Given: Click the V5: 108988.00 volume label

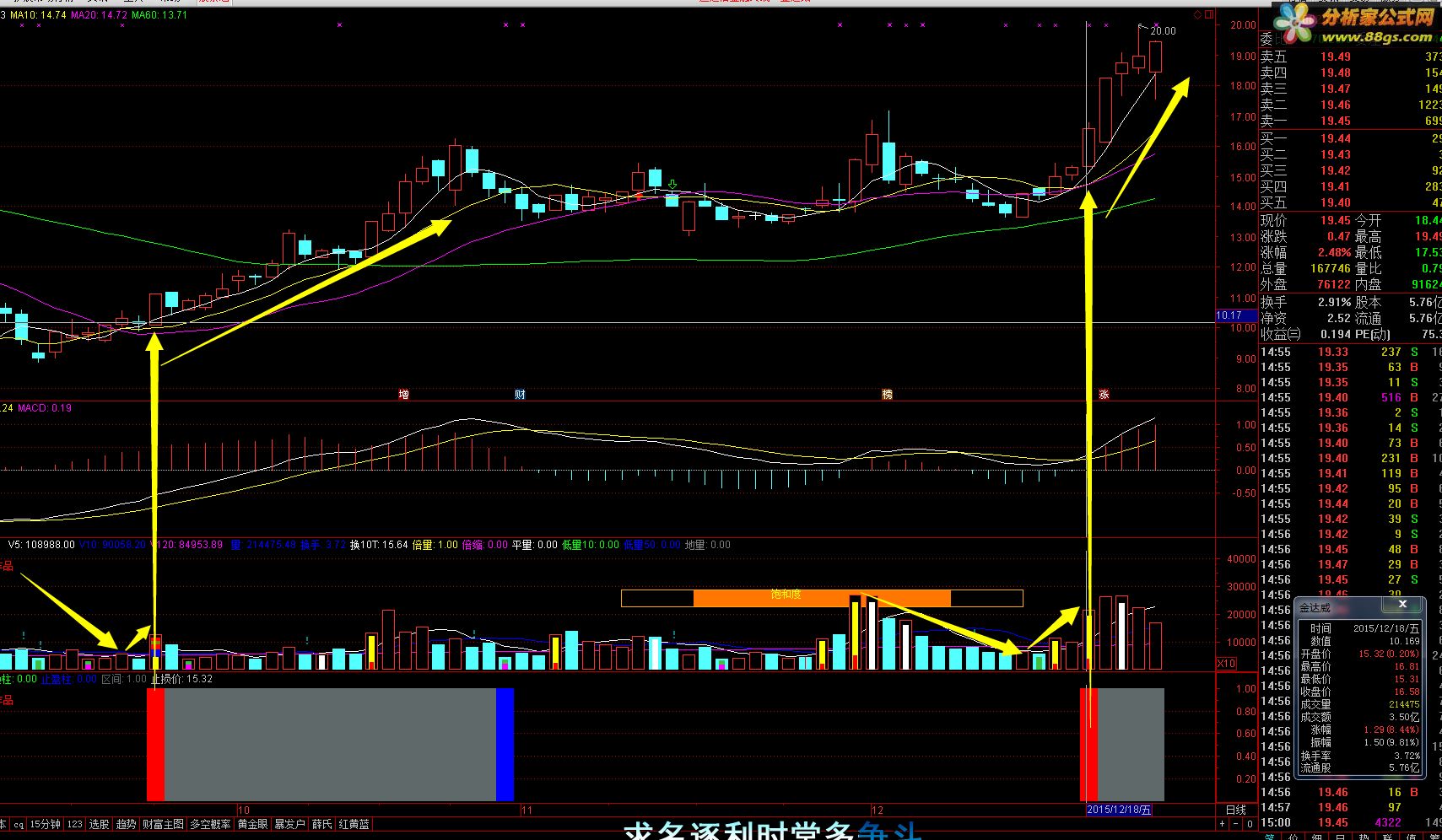Looking at the screenshot, I should pos(41,545).
